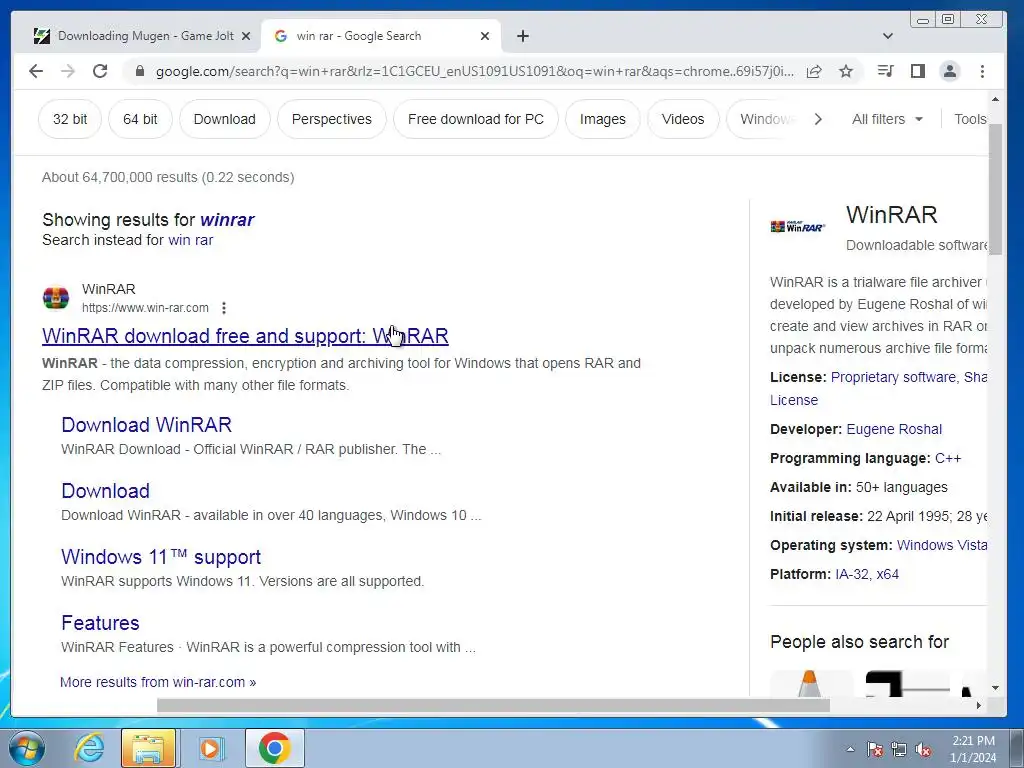Open Windows Explorer folder in the taskbar
1024x768 pixels.
click(x=148, y=748)
